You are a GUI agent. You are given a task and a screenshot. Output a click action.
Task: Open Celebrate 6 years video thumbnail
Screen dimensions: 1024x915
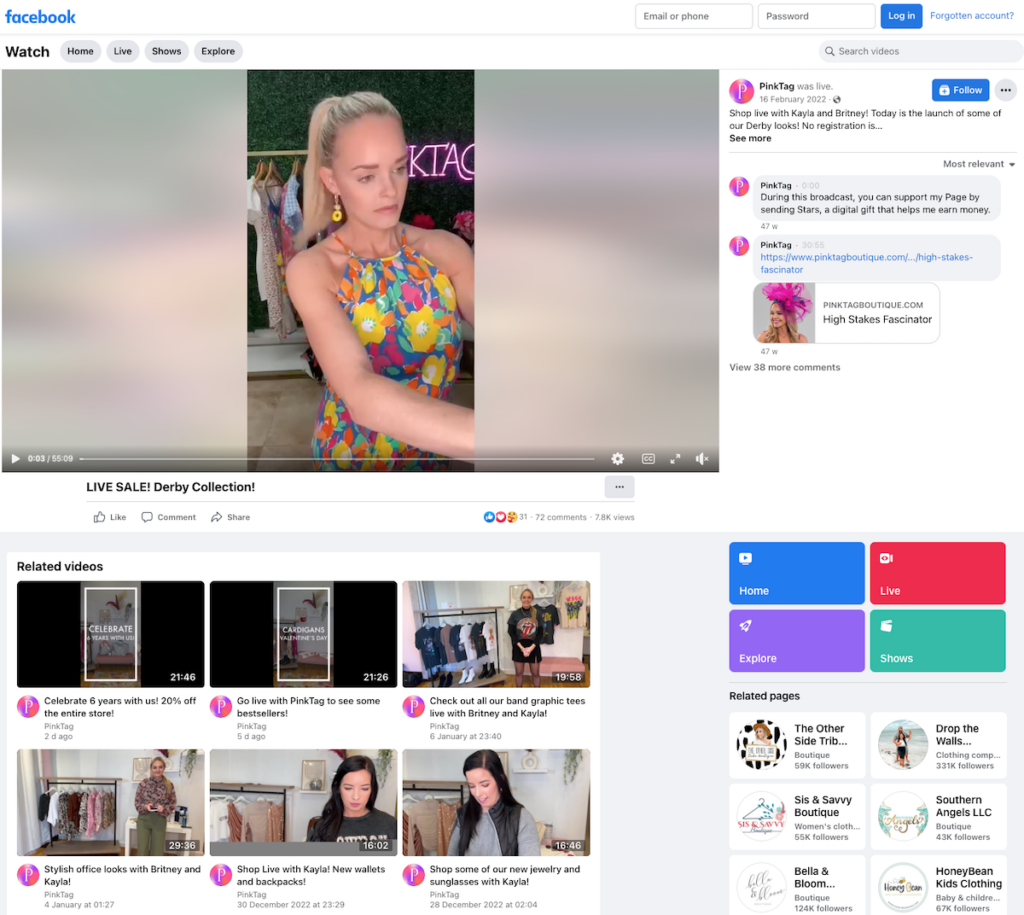coord(110,634)
